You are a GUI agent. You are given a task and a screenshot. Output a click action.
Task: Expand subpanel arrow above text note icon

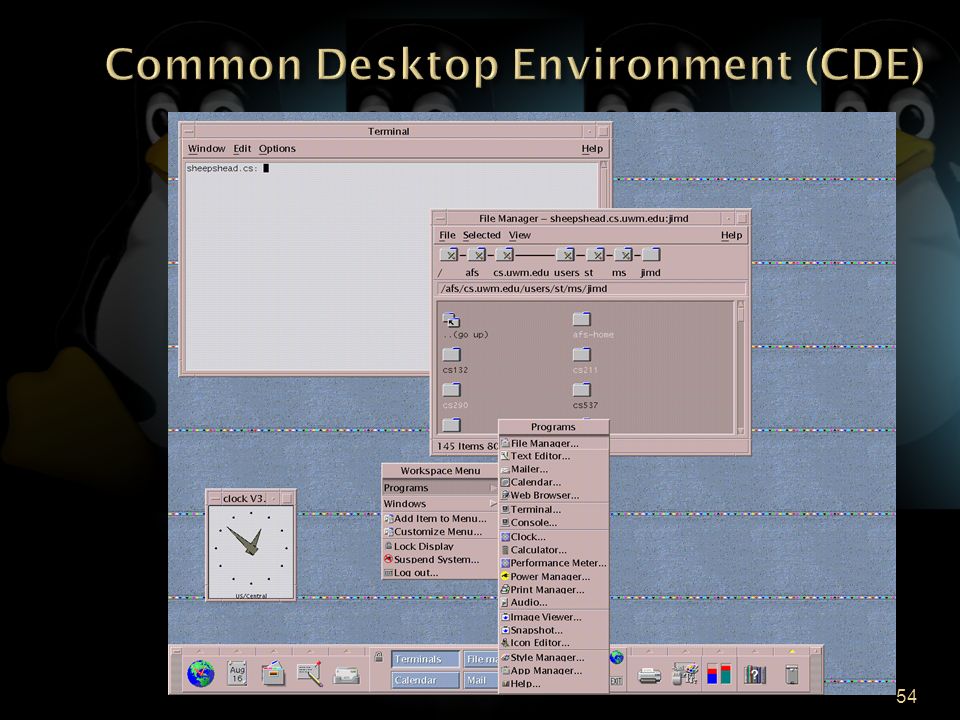[x=310, y=651]
